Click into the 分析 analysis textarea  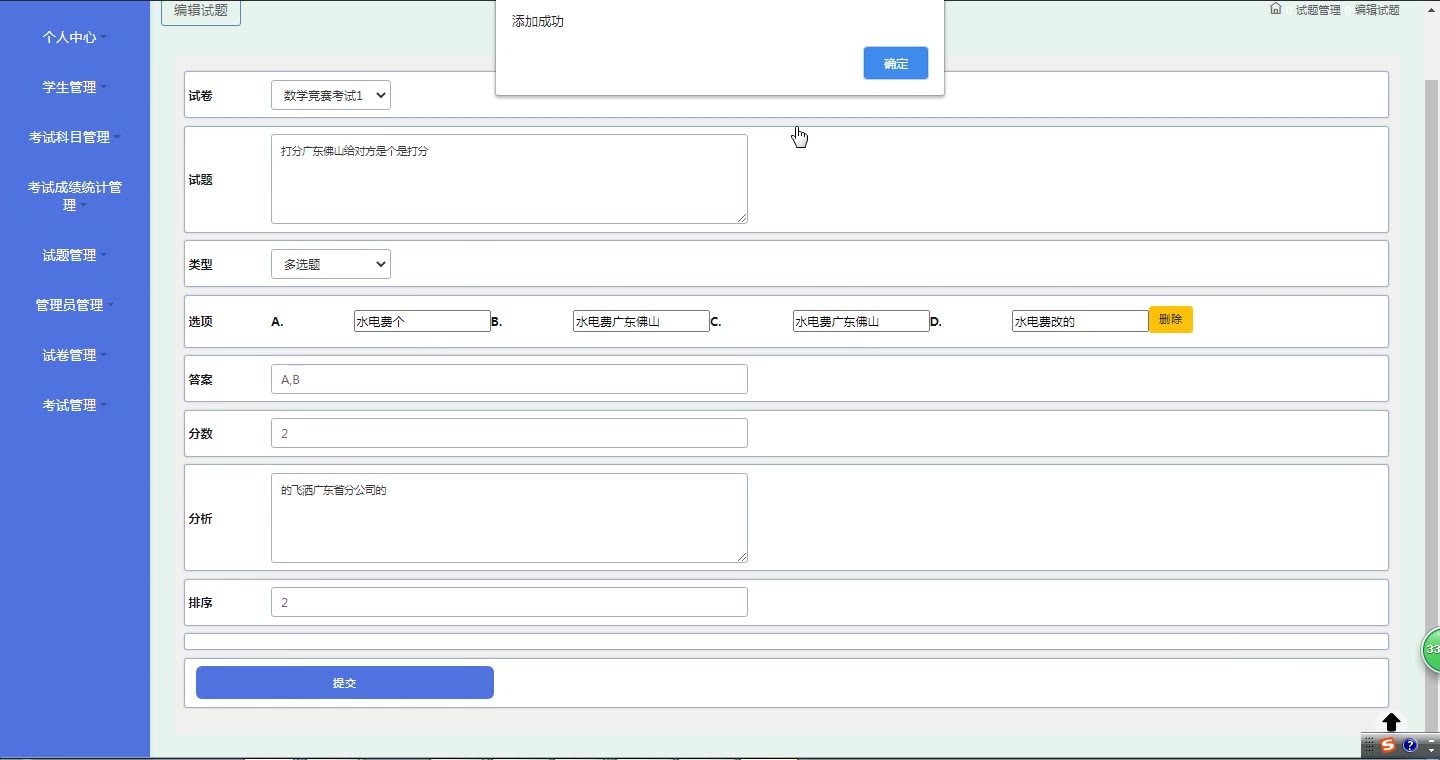pyautogui.click(x=509, y=518)
